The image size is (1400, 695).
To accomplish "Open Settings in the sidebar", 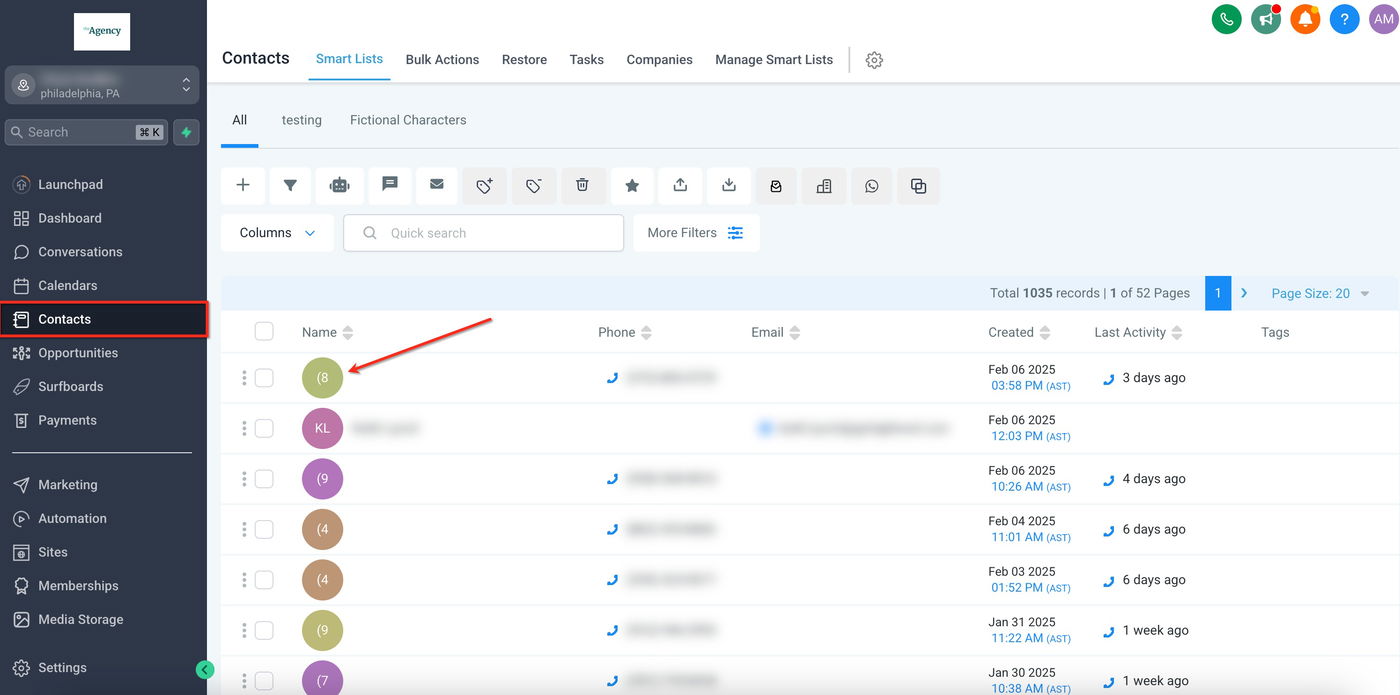I will tap(62, 668).
